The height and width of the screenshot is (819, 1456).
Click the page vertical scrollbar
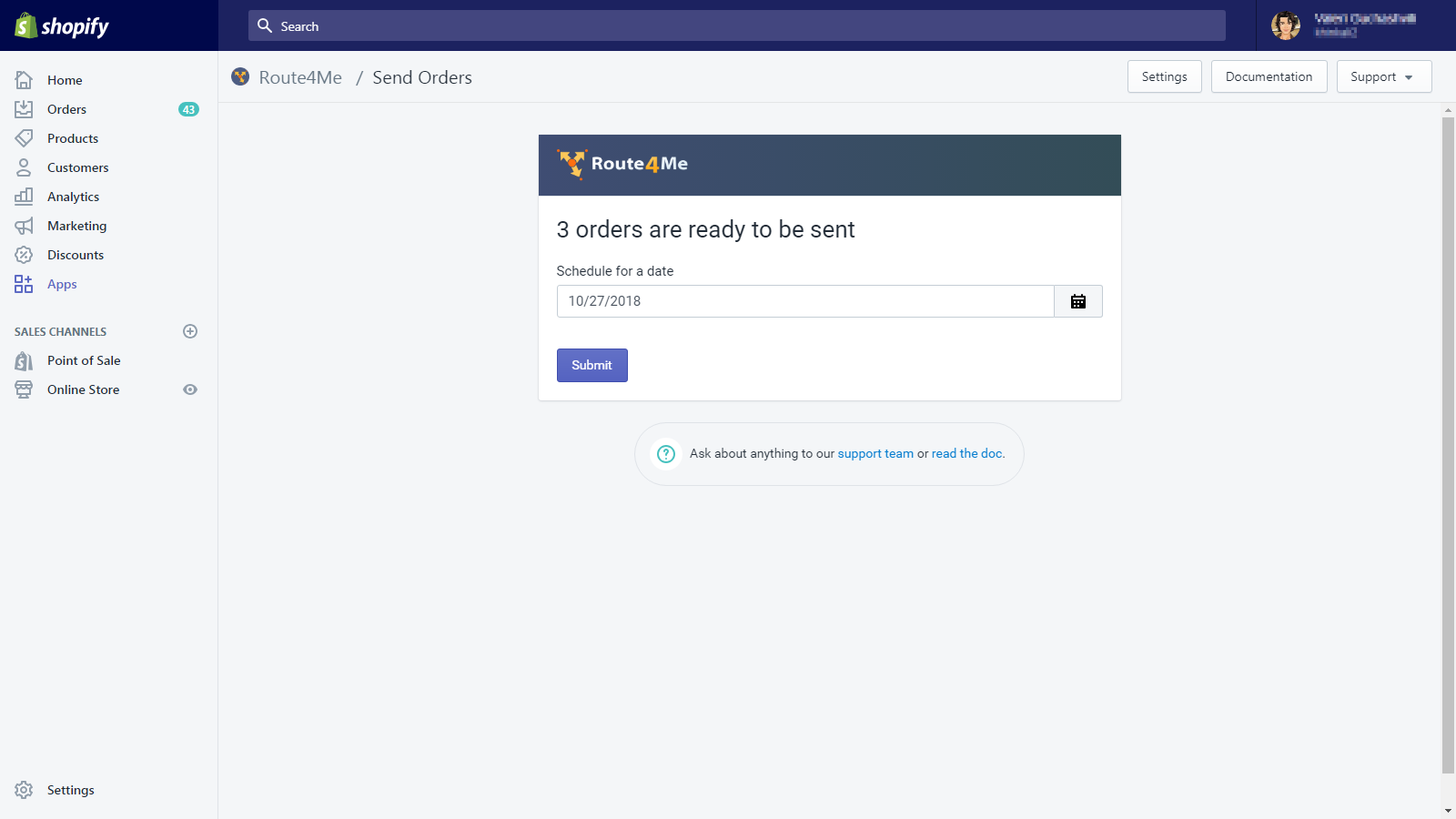[1448, 445]
